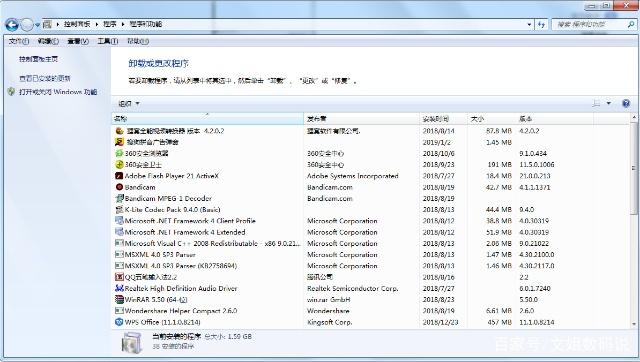The image size is (640, 362).
Task: Click the WPS Office icon
Action: point(119,322)
